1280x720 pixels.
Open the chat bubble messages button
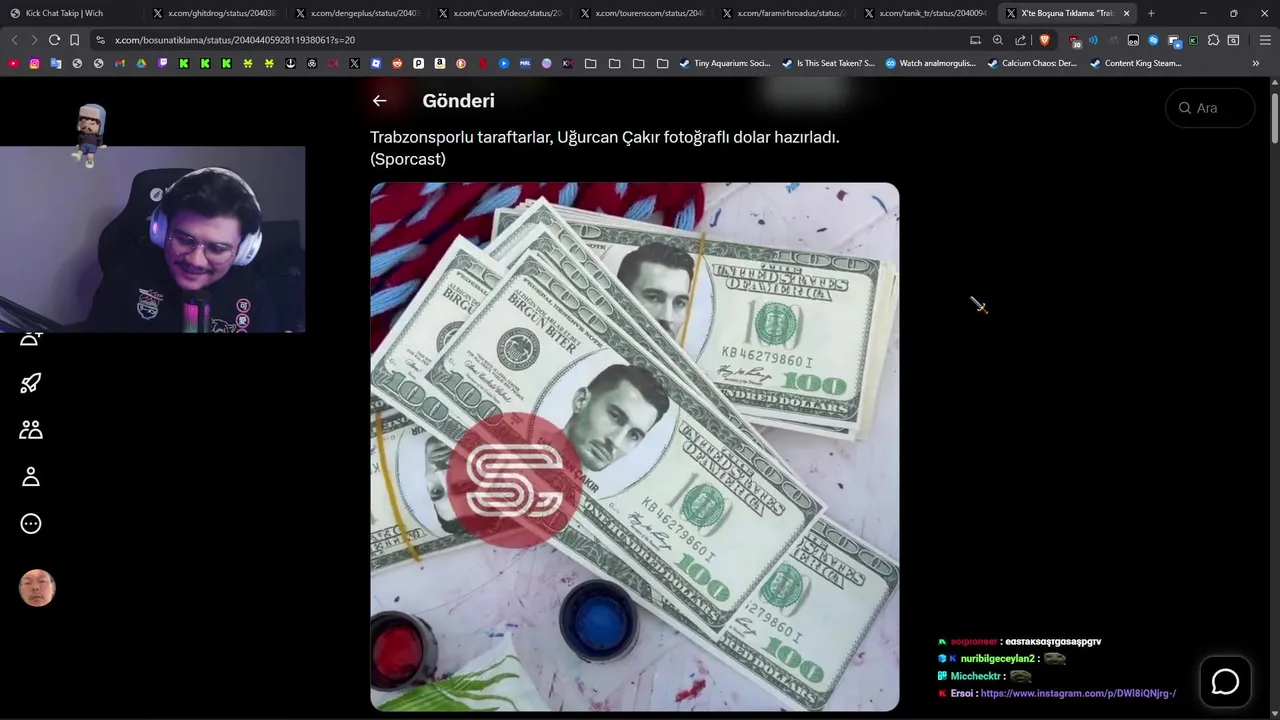[x=1225, y=682]
